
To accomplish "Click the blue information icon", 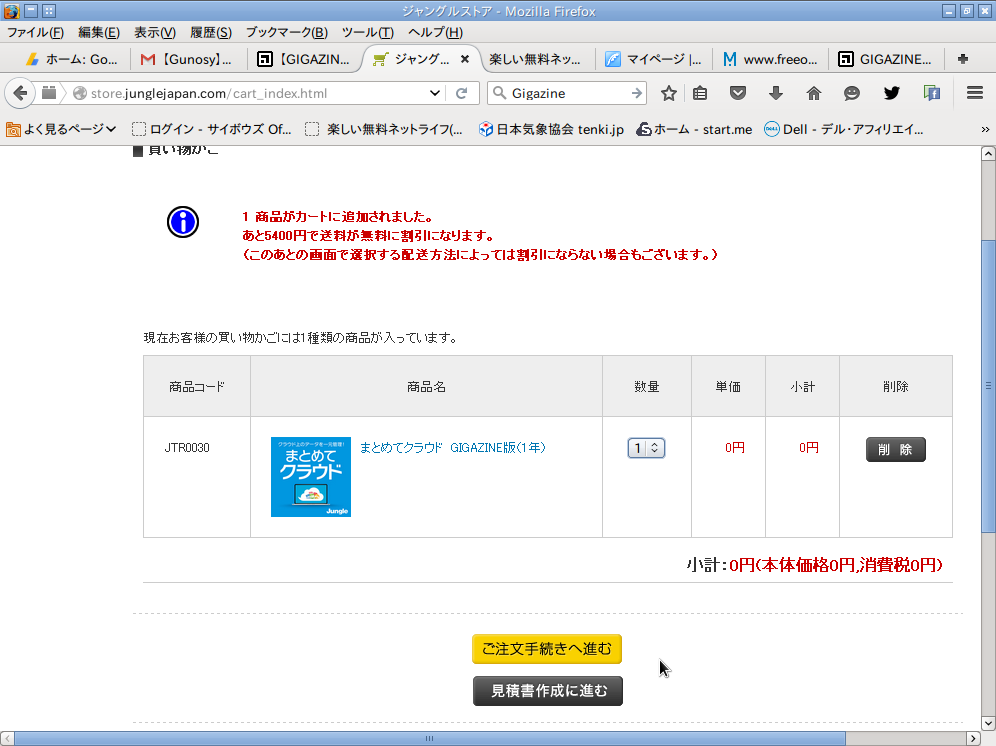I will (183, 222).
